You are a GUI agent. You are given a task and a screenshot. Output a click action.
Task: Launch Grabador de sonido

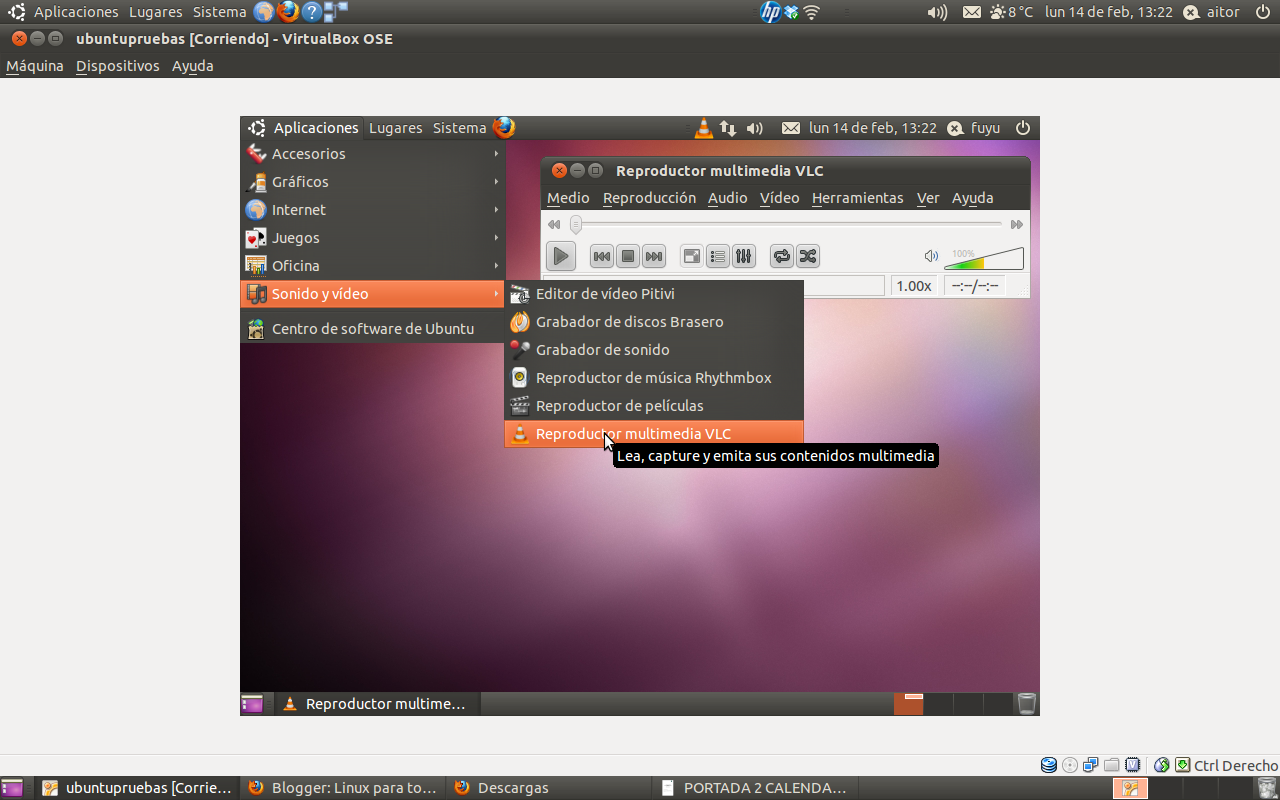(654, 350)
